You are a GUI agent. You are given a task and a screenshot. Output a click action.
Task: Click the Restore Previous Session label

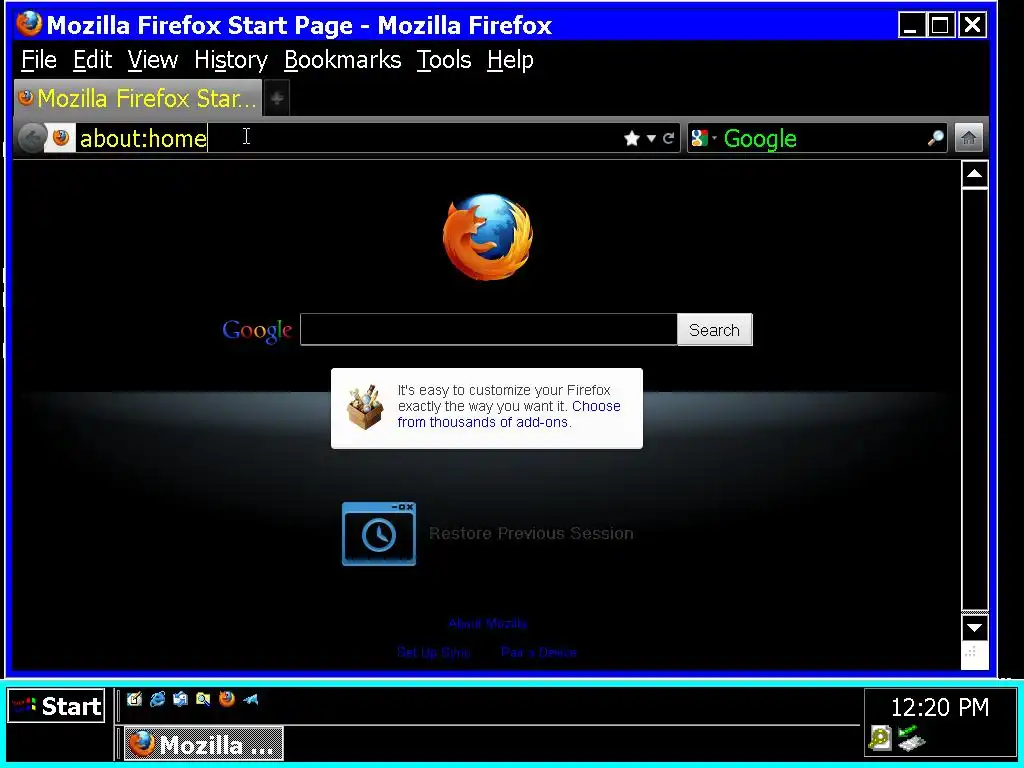(x=531, y=534)
